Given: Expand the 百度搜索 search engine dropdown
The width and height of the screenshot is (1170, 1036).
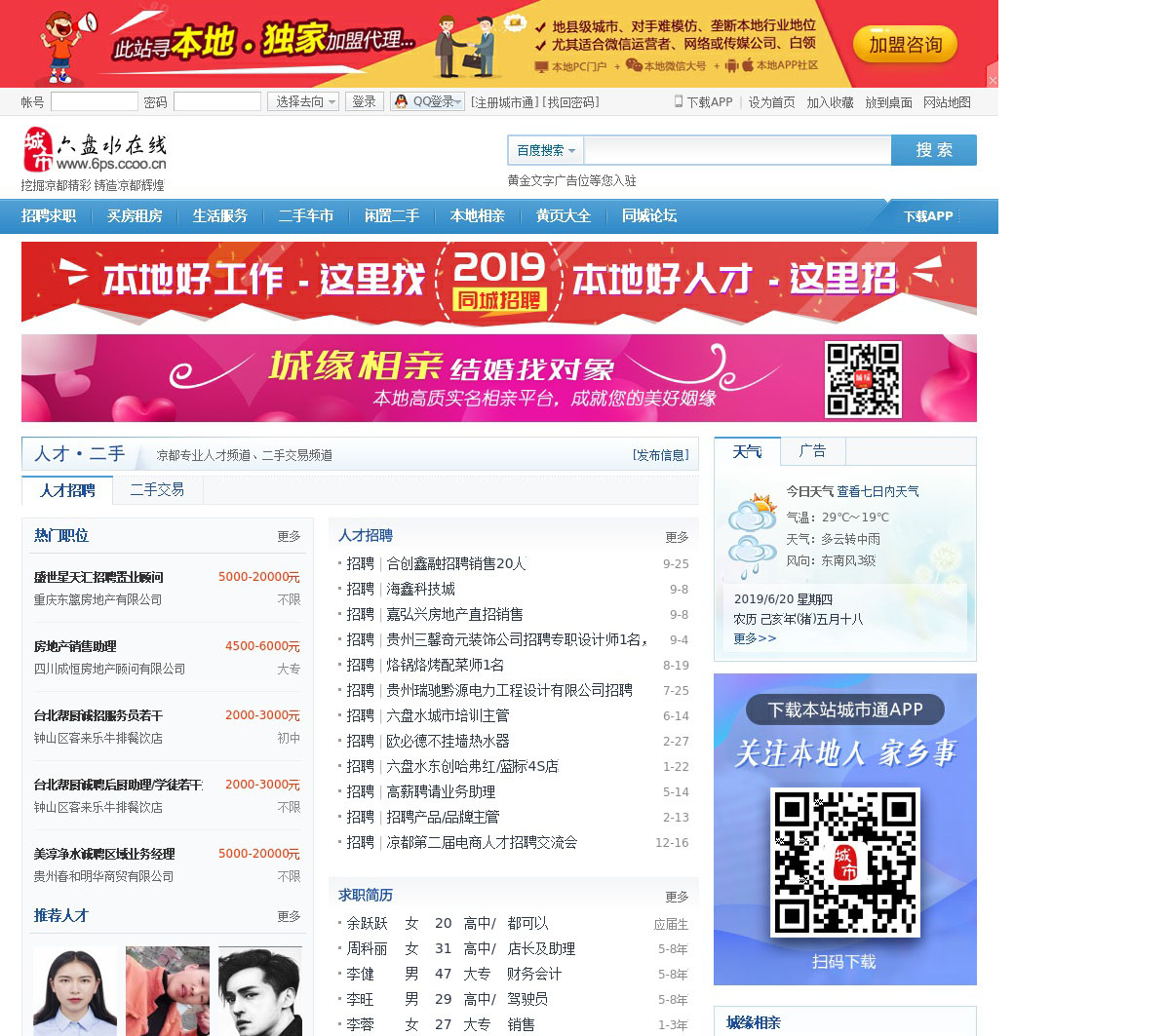Looking at the screenshot, I should tap(545, 150).
